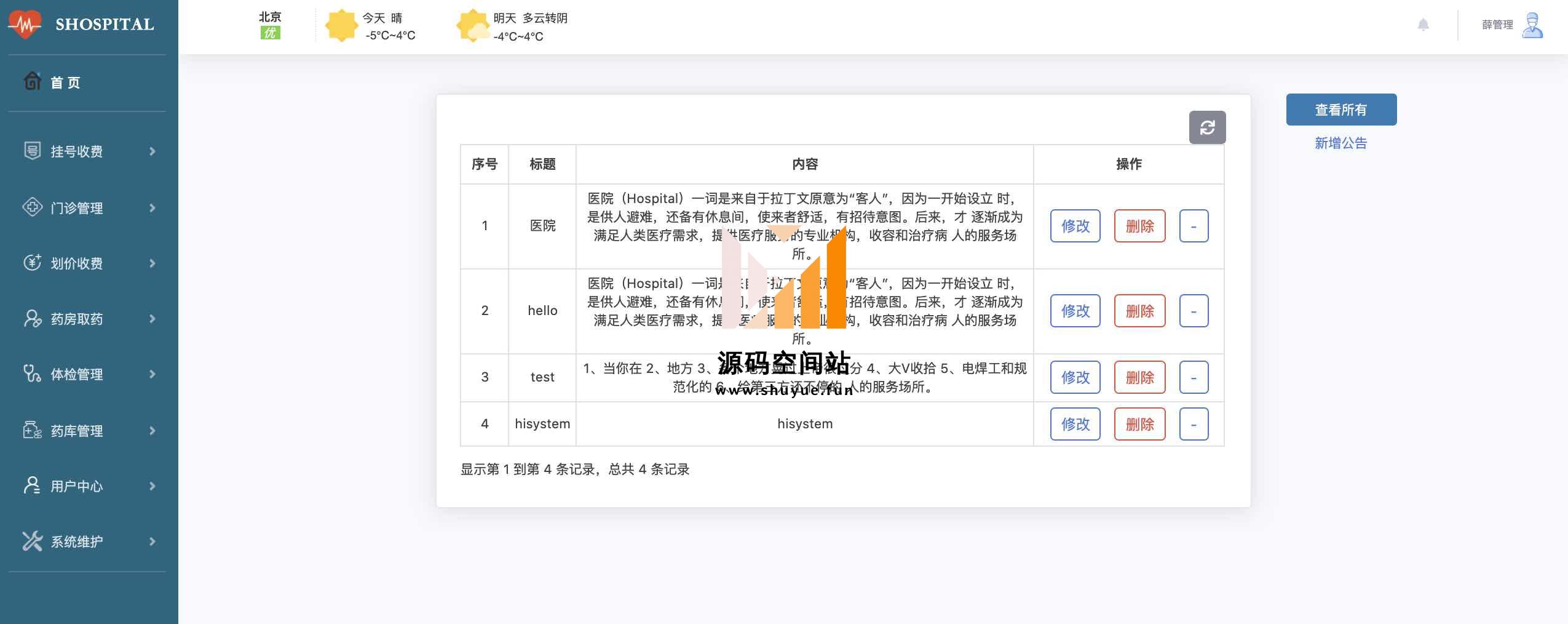Expand 体检管理 menu chevron

tap(152, 374)
